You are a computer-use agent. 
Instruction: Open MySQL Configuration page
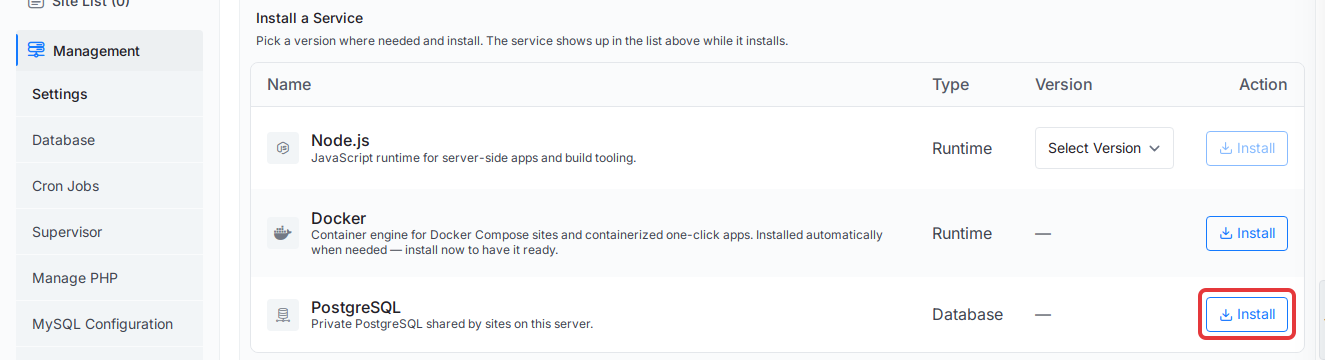point(110,324)
